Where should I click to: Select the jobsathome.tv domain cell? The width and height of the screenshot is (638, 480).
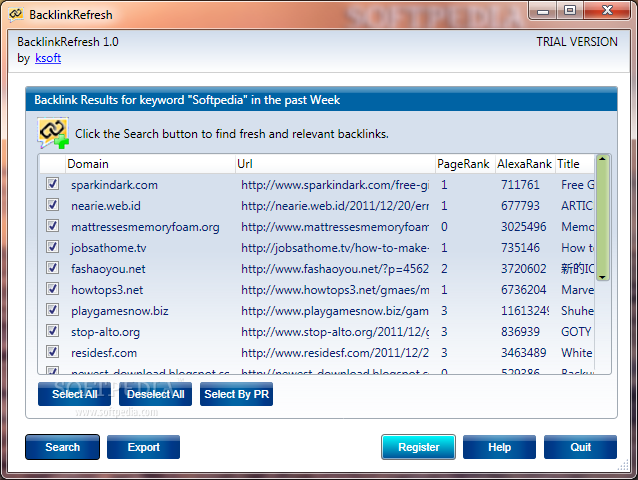click(108, 248)
